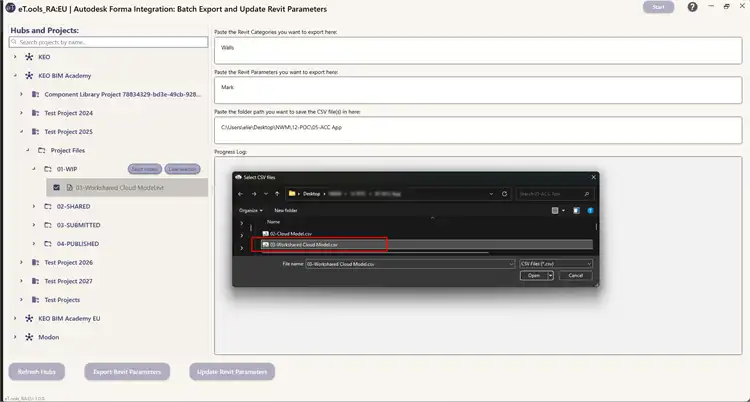750x402 pixels.
Task: Click the File name field in file dialog
Action: [x=410, y=264]
